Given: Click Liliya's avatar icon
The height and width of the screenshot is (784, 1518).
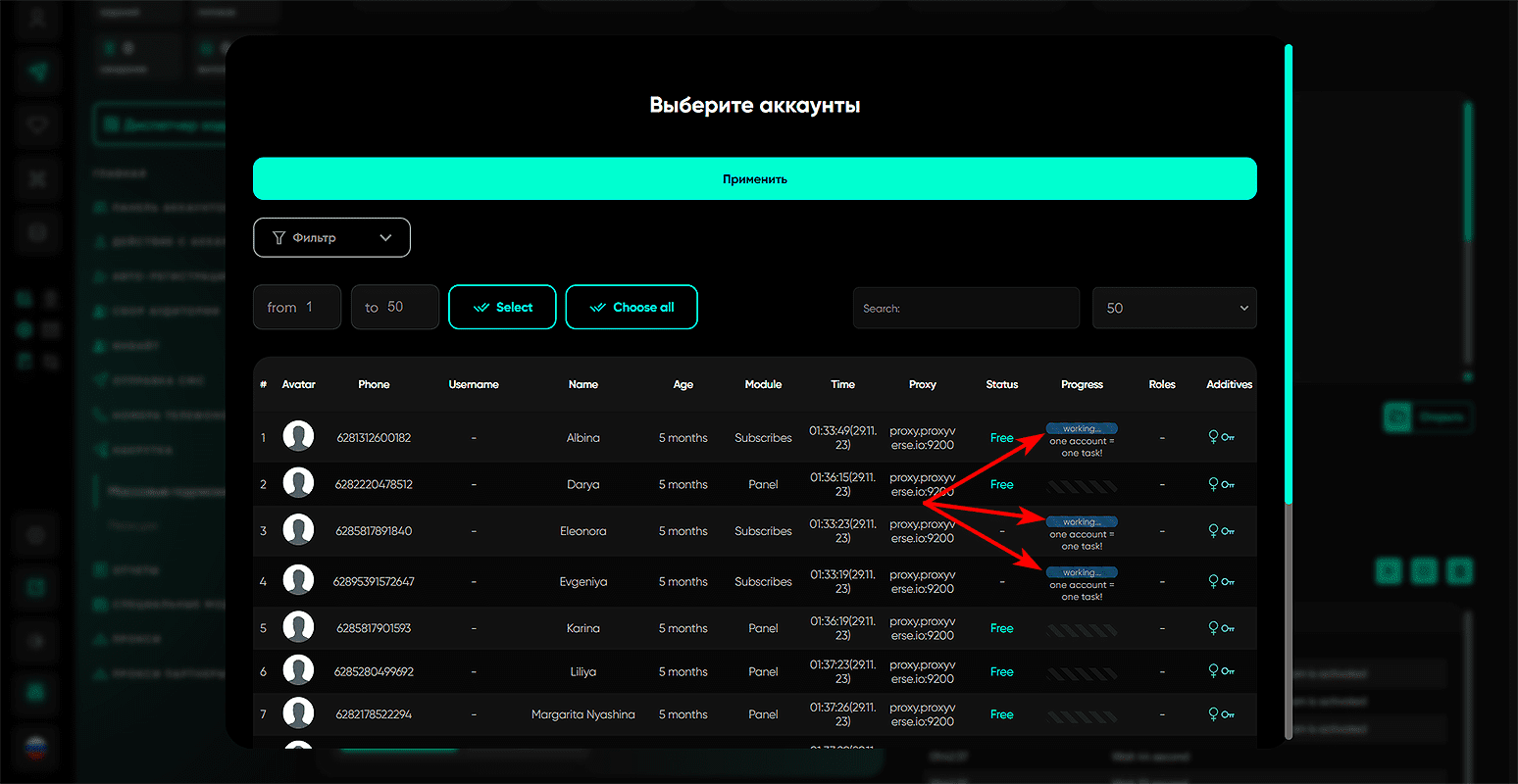Looking at the screenshot, I should 298,671.
